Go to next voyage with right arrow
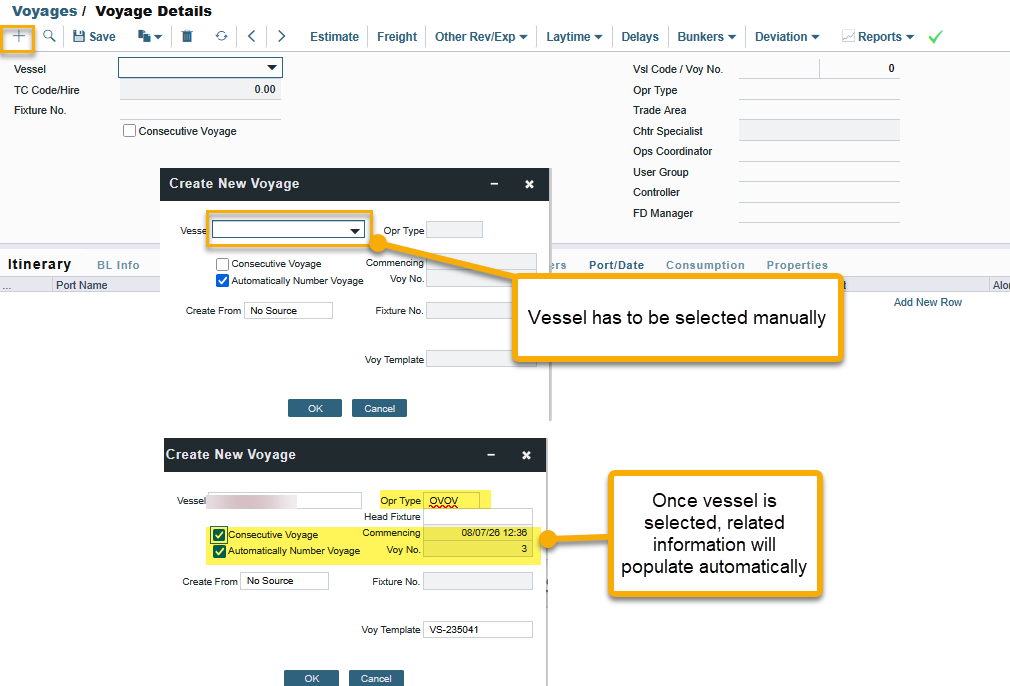The height and width of the screenshot is (686, 1010). (x=282, y=37)
